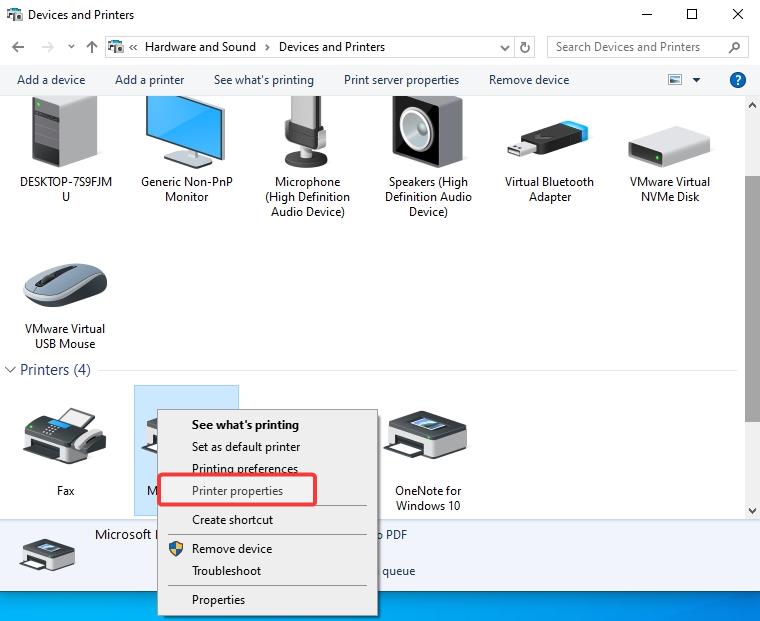Viewport: 760px width, 621px height.
Task: Go up one level with the Up arrow
Action: tap(92, 47)
